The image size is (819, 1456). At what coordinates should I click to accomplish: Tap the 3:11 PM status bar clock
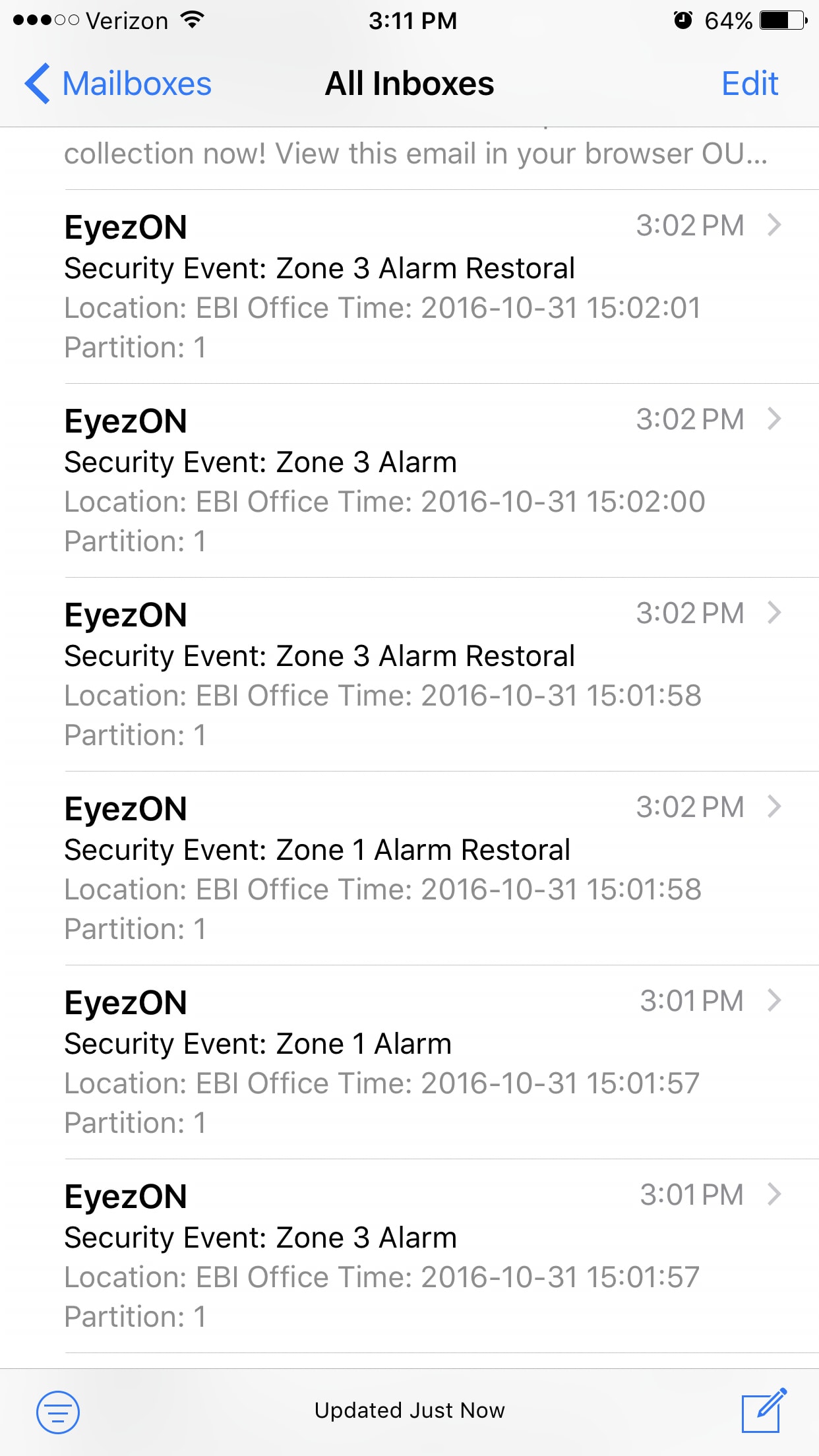coord(413,20)
